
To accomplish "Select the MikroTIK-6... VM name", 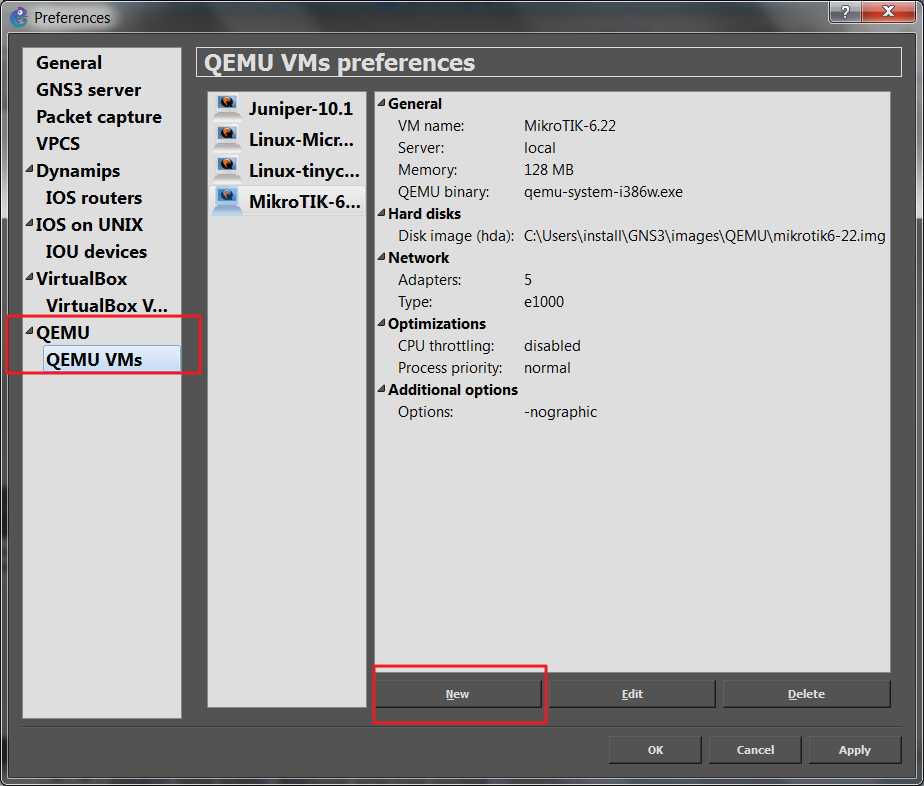I will click(305, 202).
